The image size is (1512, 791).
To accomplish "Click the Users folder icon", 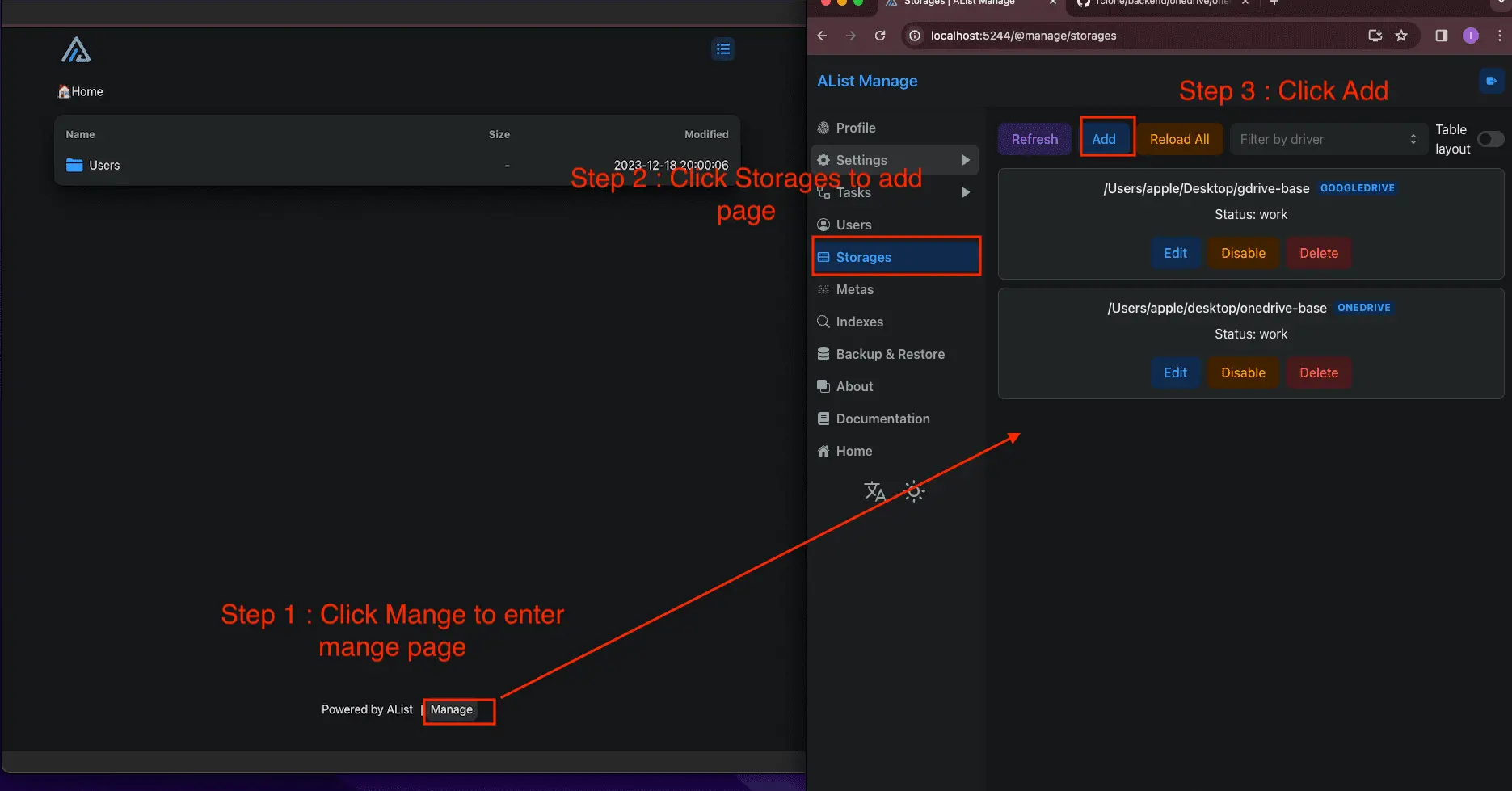I will pos(74,165).
